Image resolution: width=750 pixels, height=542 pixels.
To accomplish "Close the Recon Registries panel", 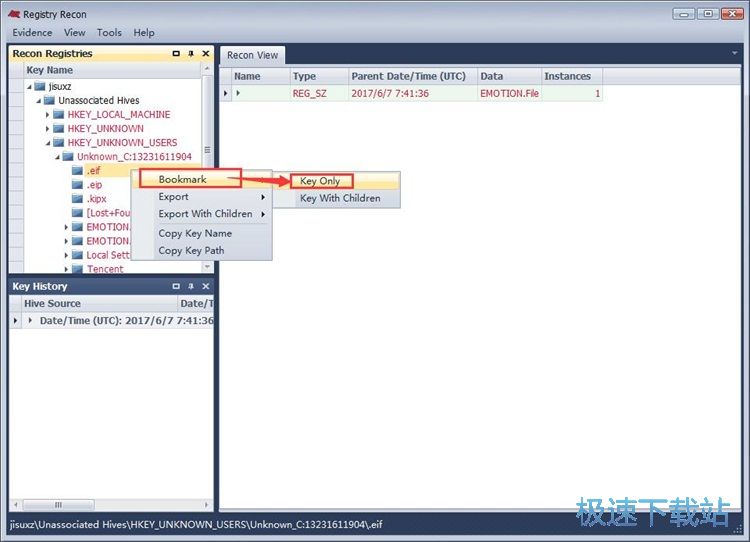I will (x=206, y=54).
